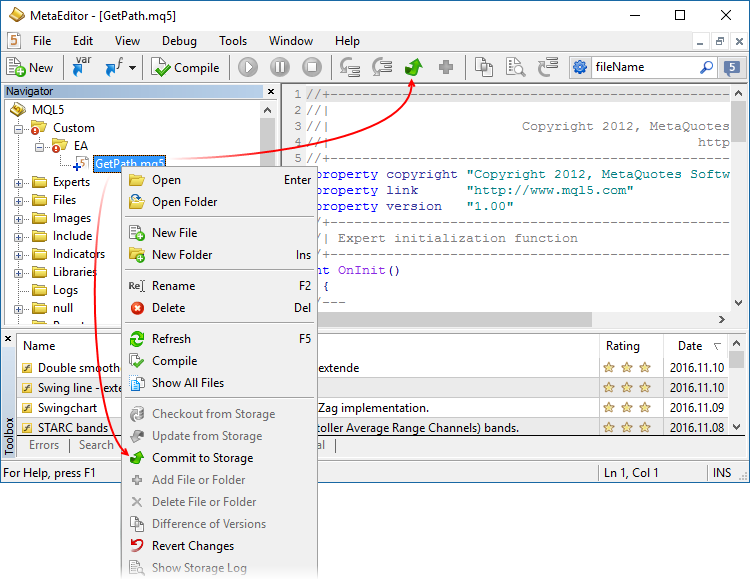
Task: Expand the Experts folder in Navigator
Action: pyautogui.click(x=19, y=182)
